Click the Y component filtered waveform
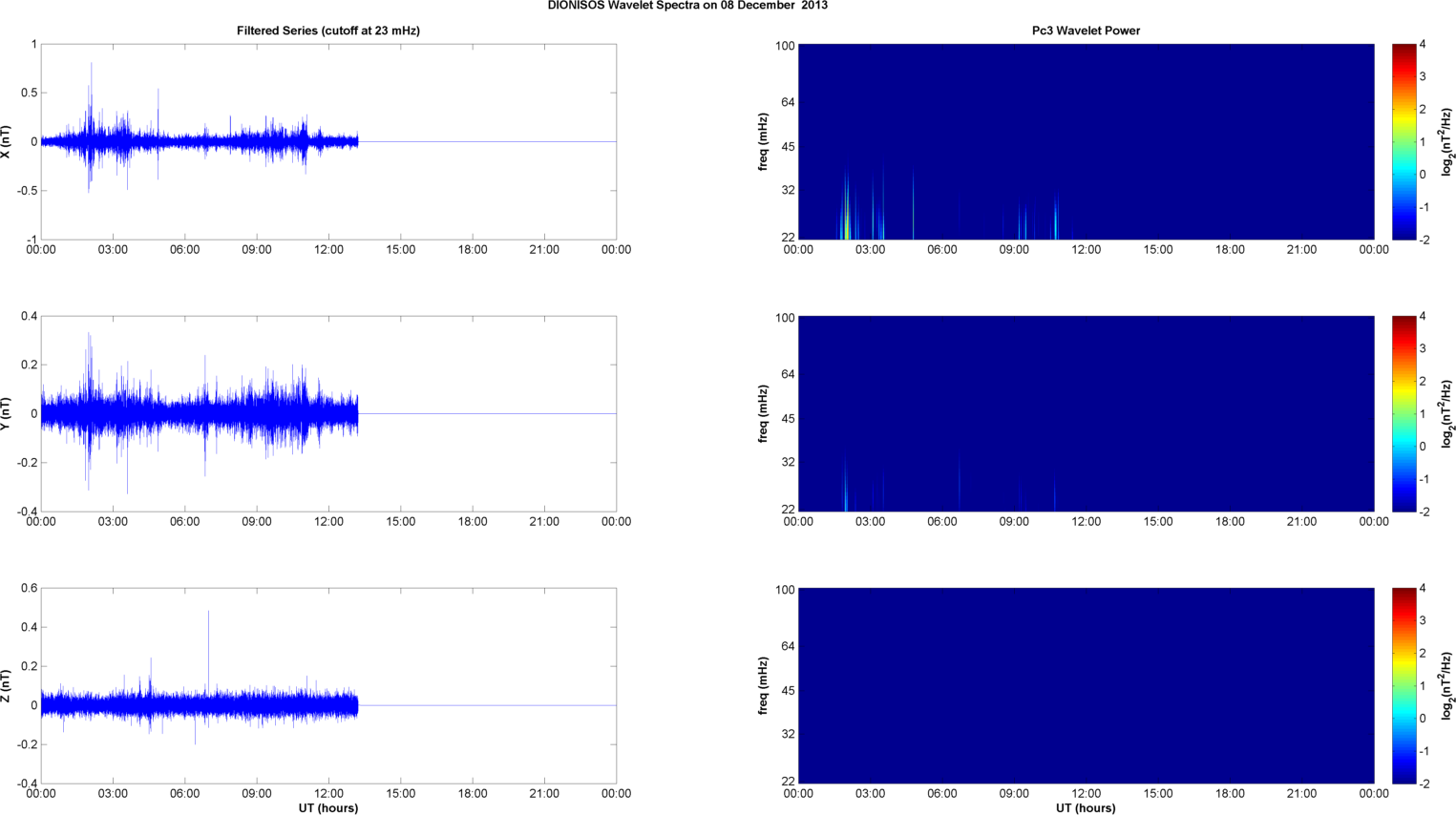Viewport: 1456px width, 815px height. click(x=199, y=413)
